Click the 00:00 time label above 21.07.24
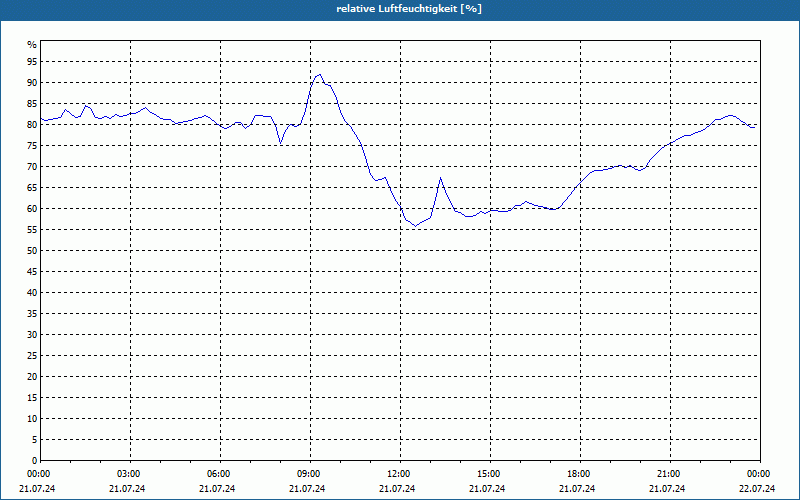The width and height of the screenshot is (800, 500). click(38, 474)
